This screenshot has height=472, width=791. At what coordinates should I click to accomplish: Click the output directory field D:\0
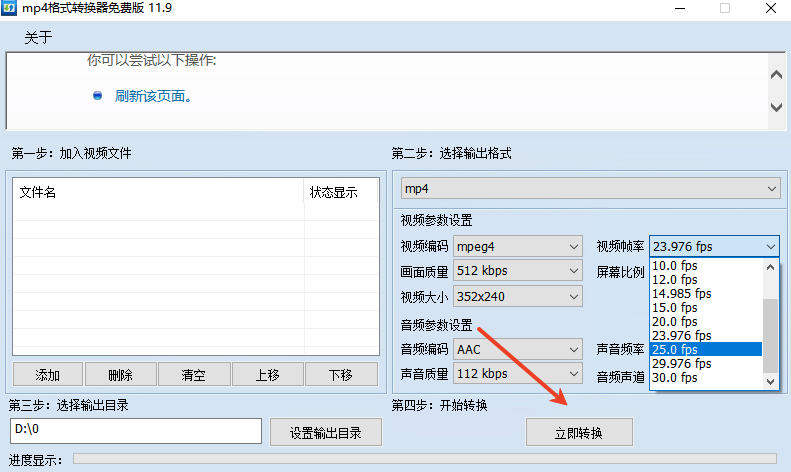tap(136, 431)
